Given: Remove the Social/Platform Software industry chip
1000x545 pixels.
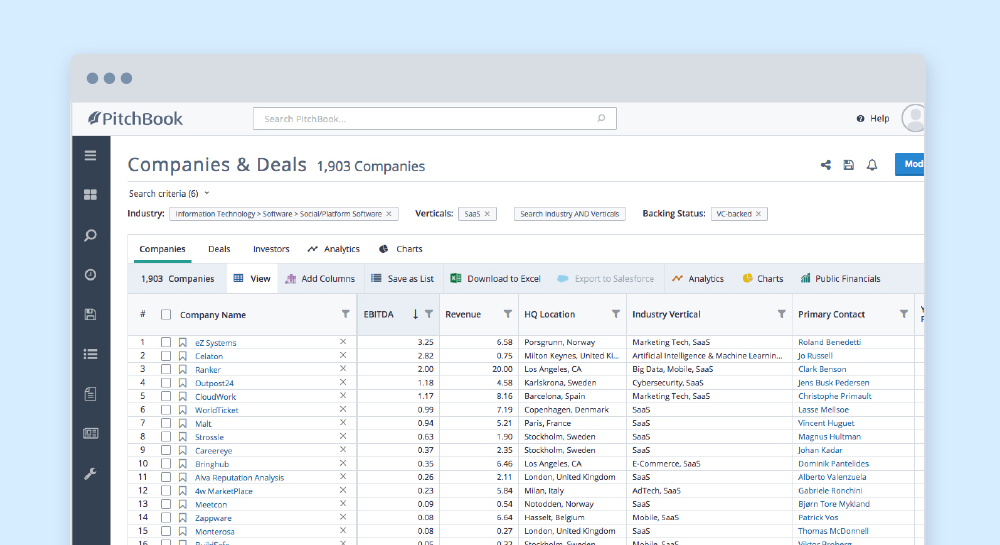Looking at the screenshot, I should (389, 214).
